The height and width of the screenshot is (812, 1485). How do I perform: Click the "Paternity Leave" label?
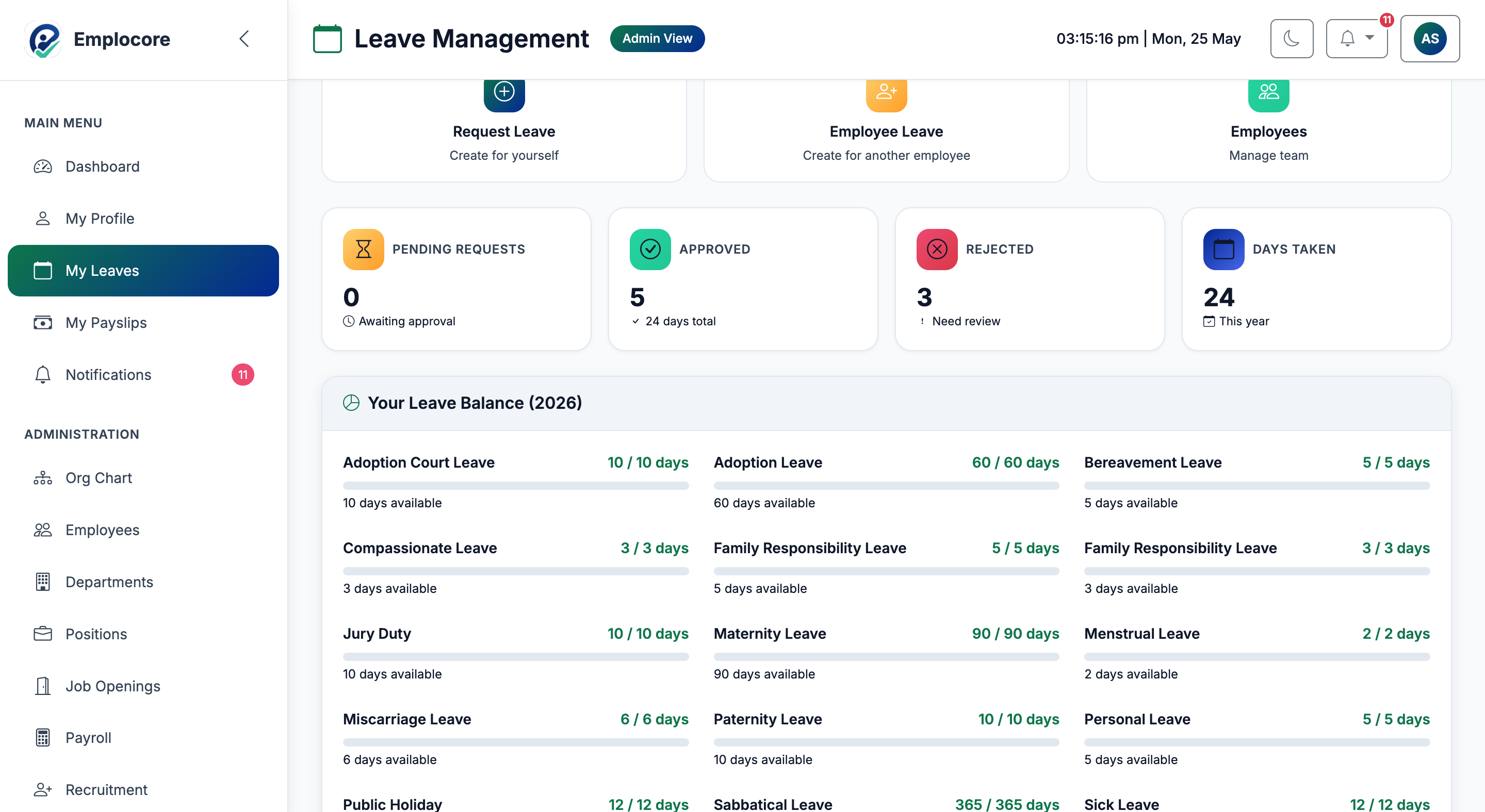[x=768, y=719]
